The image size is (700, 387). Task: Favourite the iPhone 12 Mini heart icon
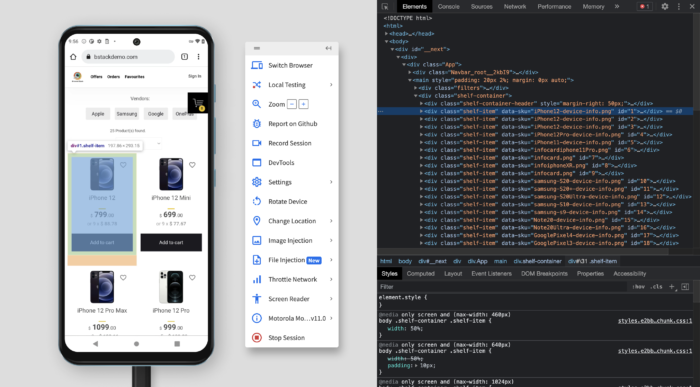pos(192,165)
